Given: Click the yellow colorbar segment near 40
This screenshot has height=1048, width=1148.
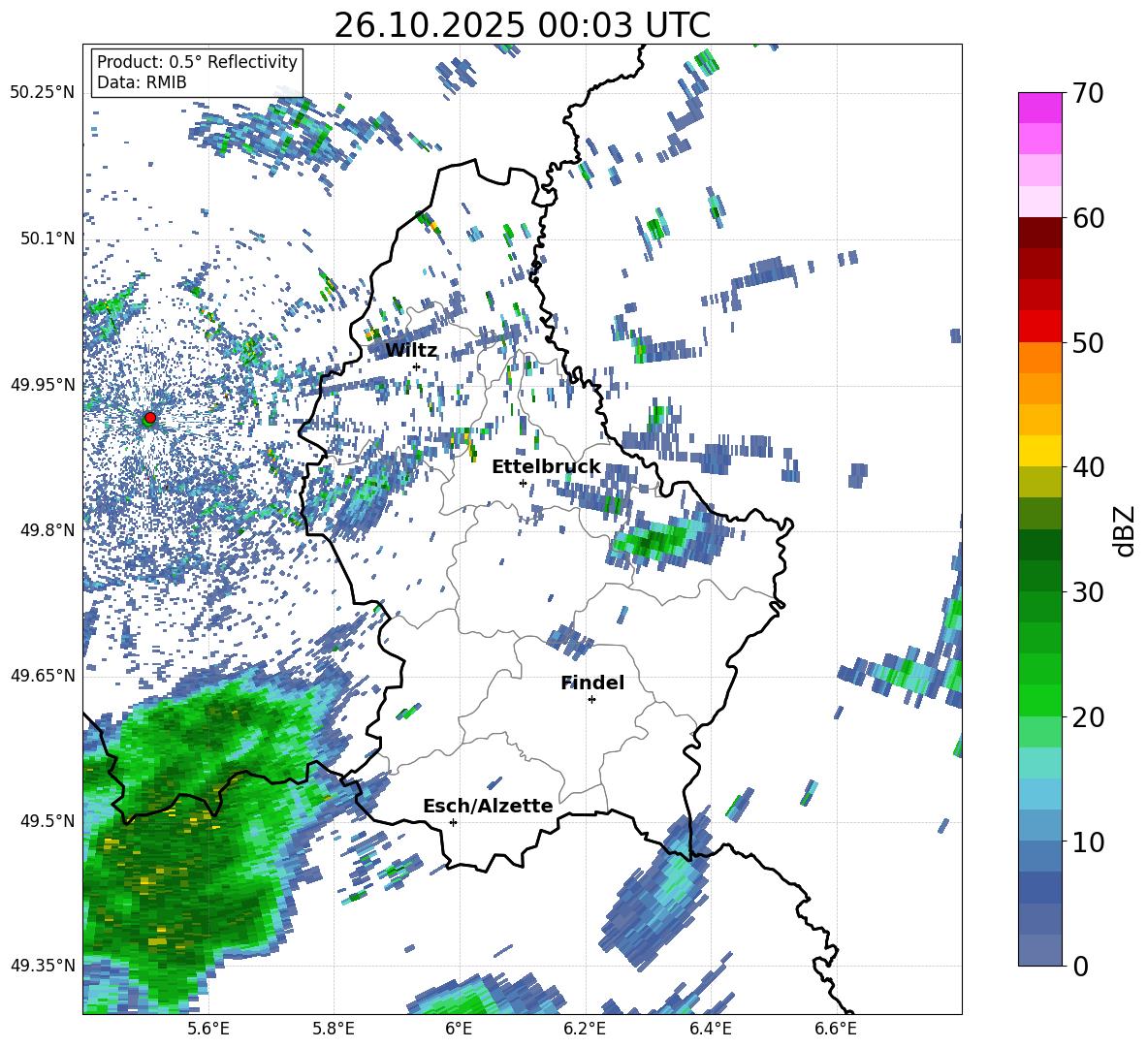Looking at the screenshot, I should tap(1039, 452).
